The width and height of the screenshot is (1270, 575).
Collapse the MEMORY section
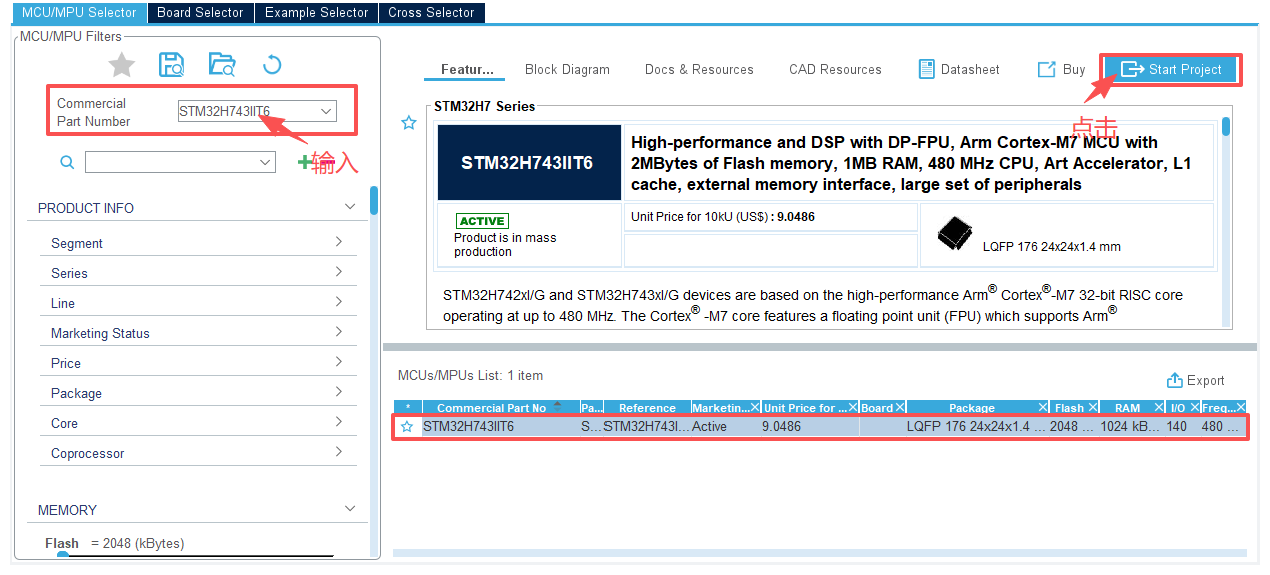[349, 509]
